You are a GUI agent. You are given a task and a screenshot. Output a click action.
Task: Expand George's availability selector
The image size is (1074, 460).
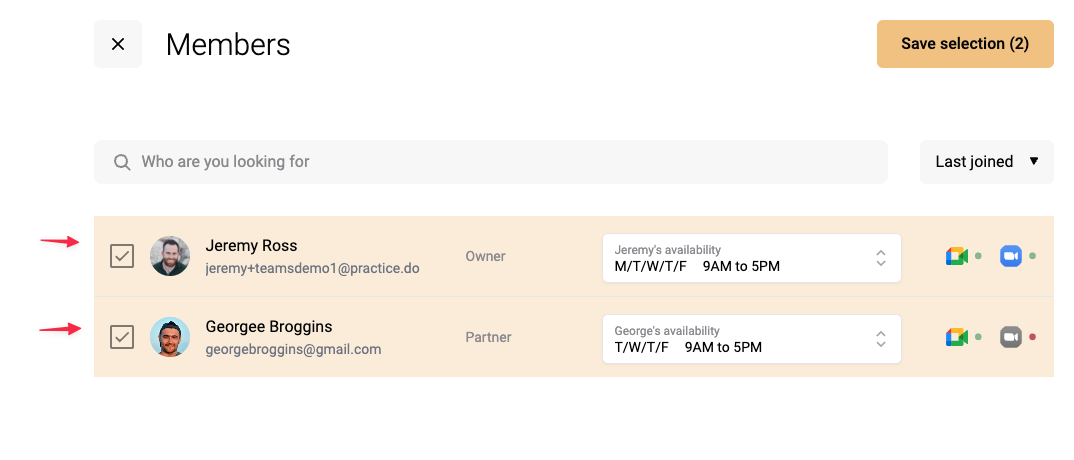coord(751,339)
